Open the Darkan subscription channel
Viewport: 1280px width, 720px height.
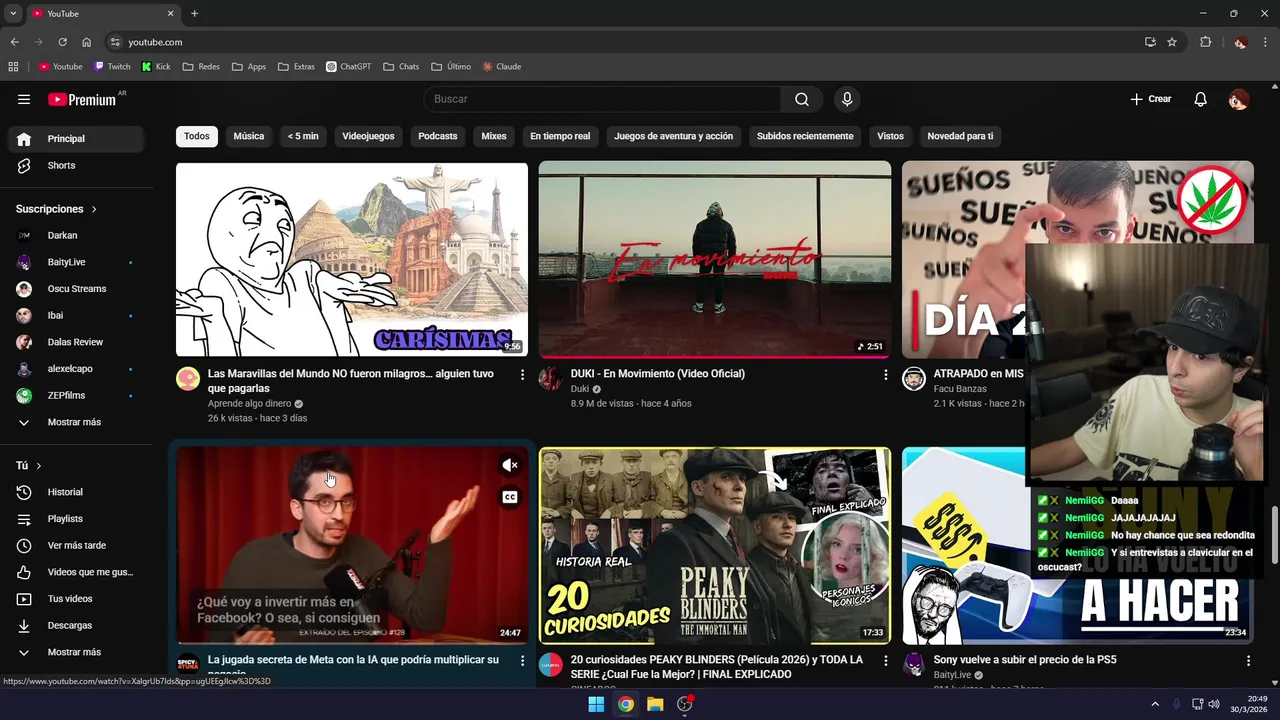(x=76, y=236)
